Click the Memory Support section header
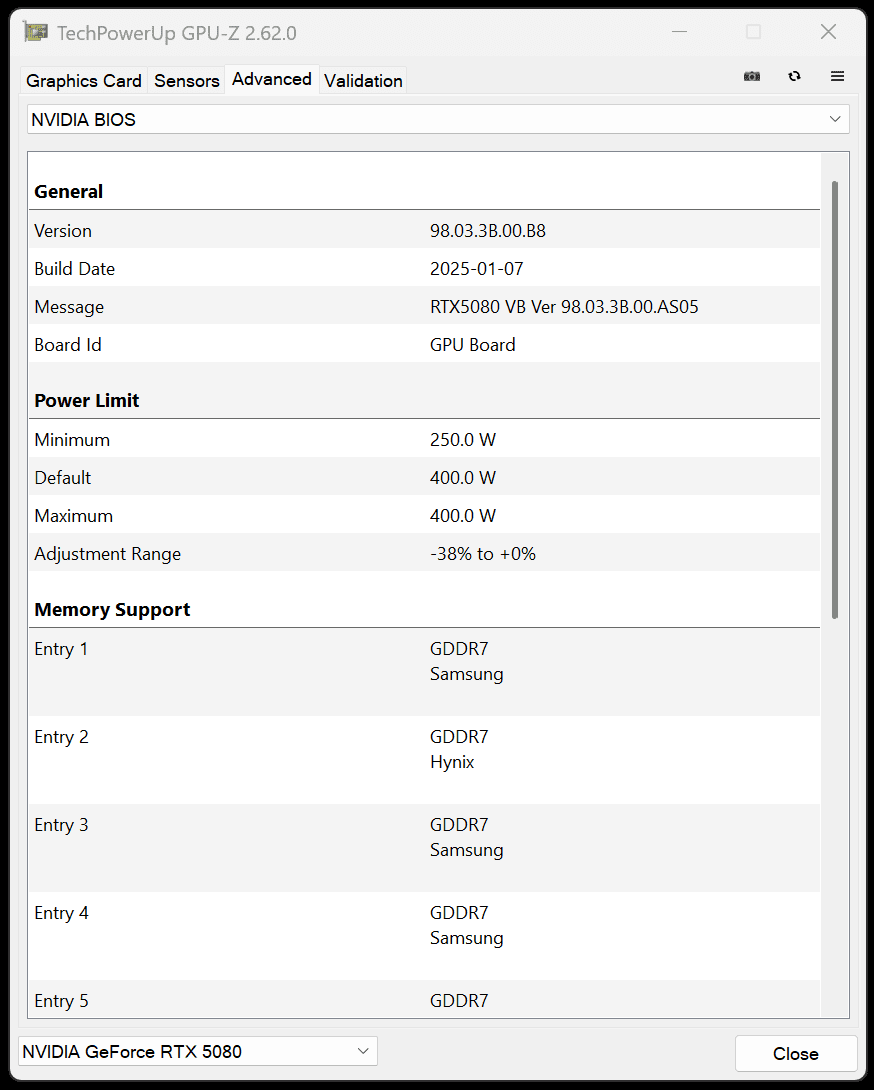874x1090 pixels. coord(112,610)
